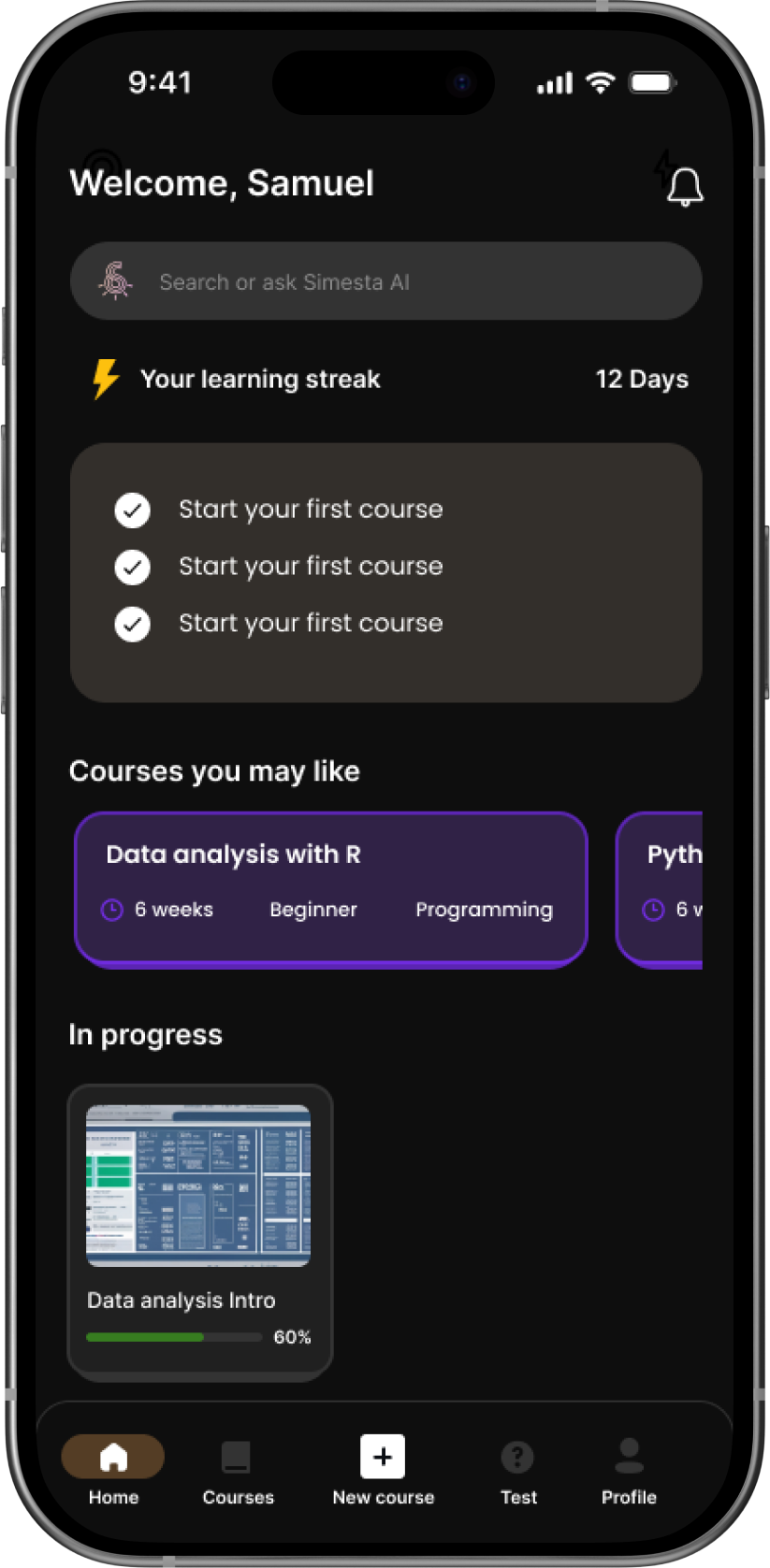Tap the clock icon on Data analysis card
The width and height of the screenshot is (770, 1568).
coord(112,910)
